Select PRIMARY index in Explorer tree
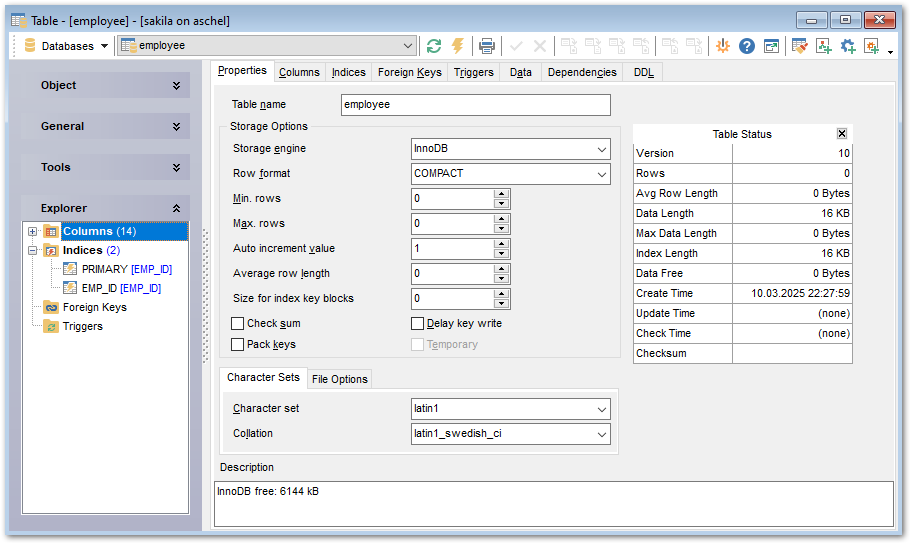Screen dimensions: 911x544 (x=104, y=269)
